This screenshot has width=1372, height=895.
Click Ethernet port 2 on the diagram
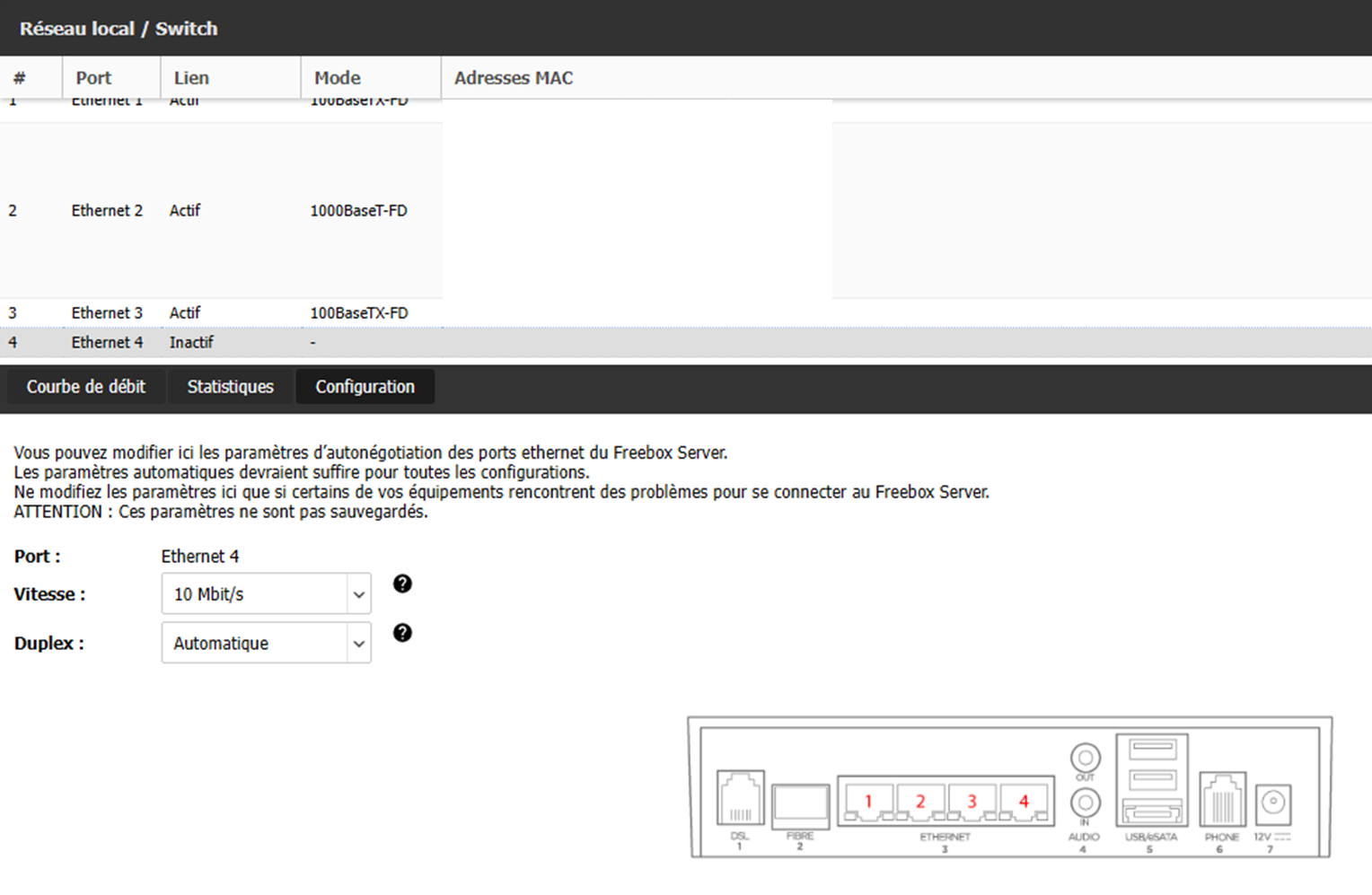(919, 802)
